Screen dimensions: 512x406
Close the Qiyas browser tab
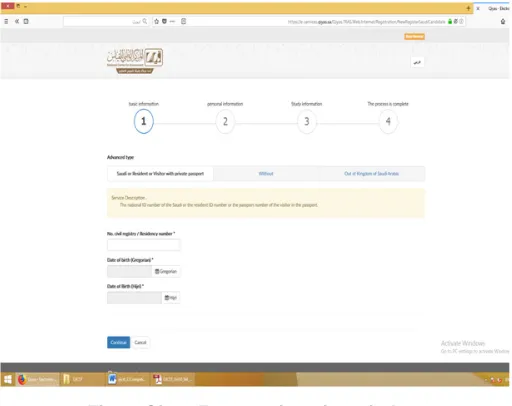(x=478, y=8)
